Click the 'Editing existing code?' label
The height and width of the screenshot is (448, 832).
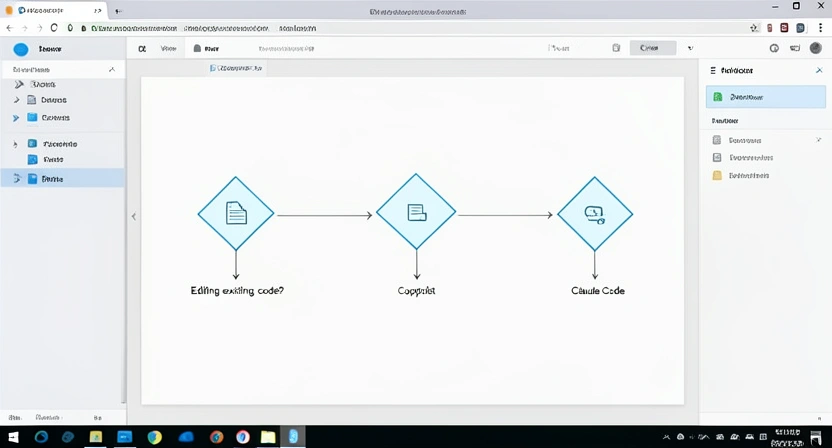click(237, 290)
